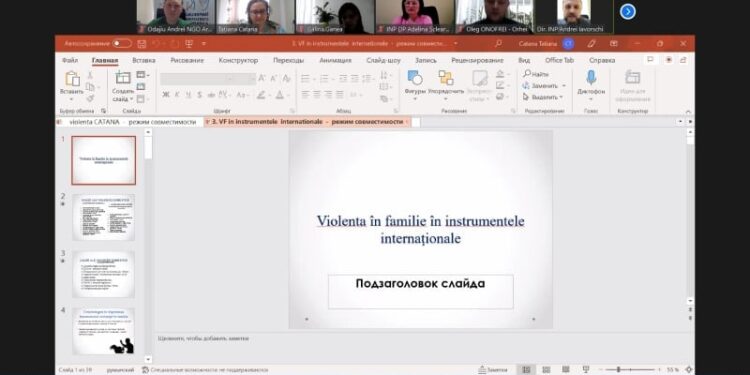Switch to the Переходы ribbon tab
Image resolution: width=750 pixels, height=375 pixels.
tap(288, 60)
